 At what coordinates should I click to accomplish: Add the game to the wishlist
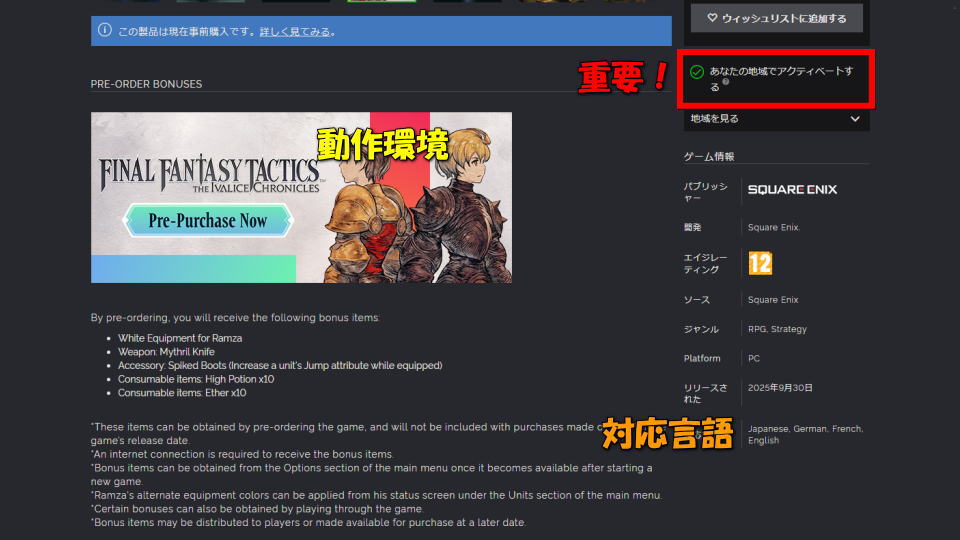coord(776,18)
